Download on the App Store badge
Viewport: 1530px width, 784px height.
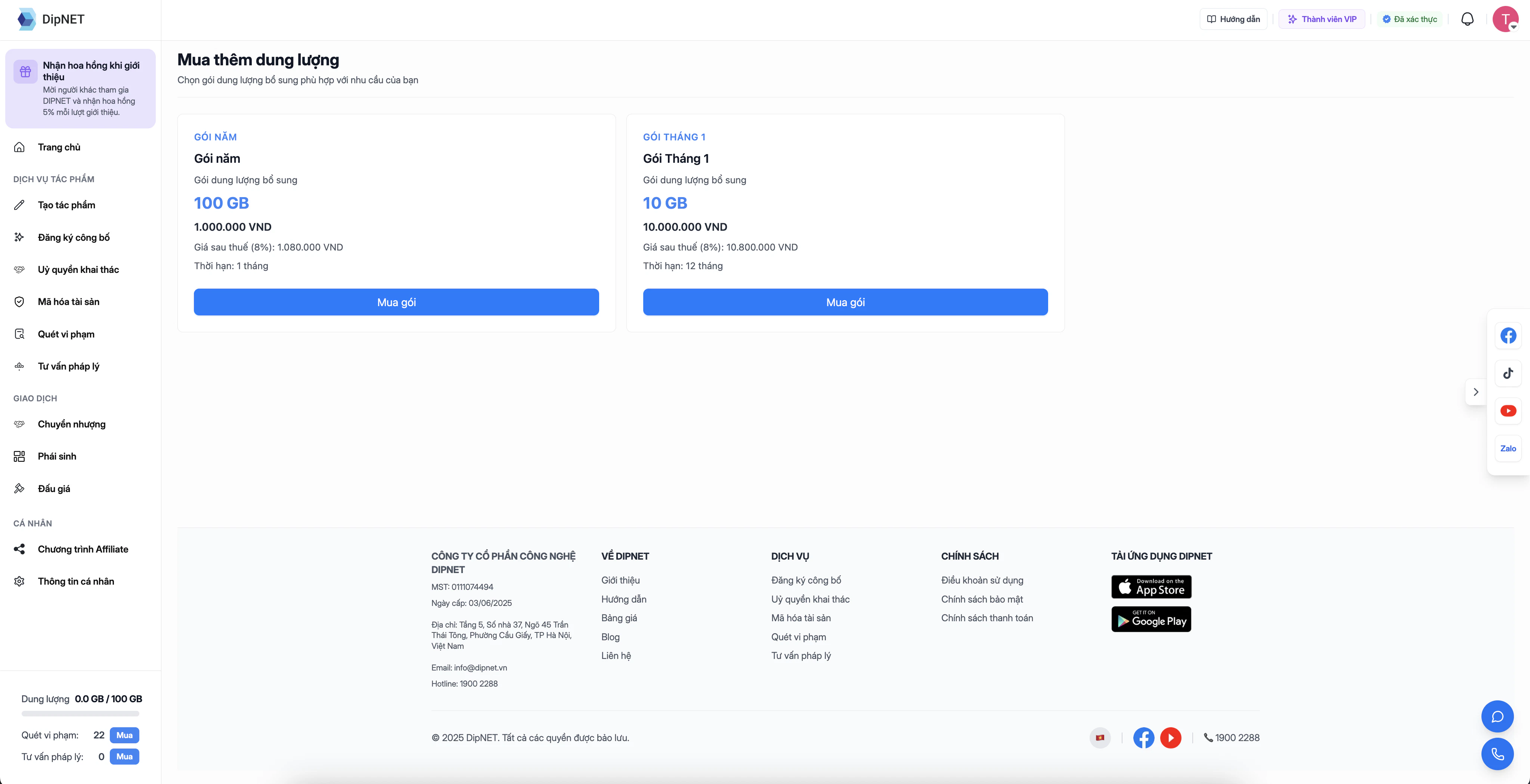(1151, 587)
